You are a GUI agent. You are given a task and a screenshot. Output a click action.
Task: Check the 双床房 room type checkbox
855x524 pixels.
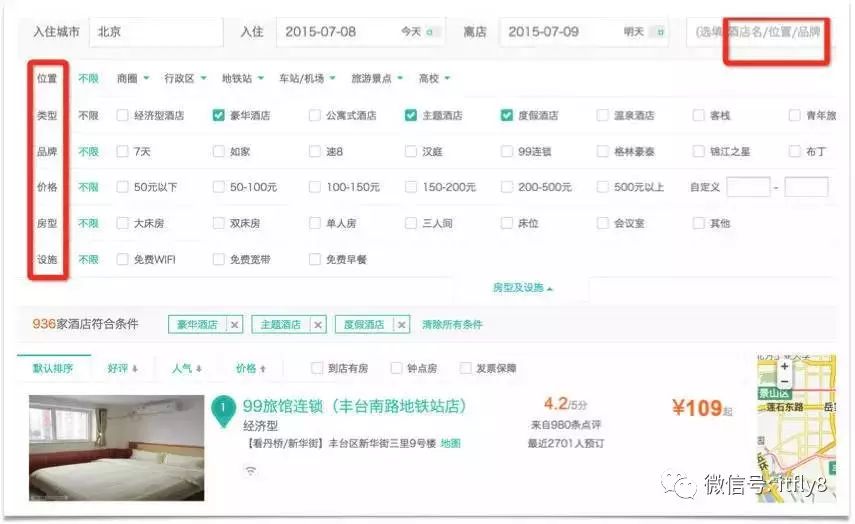click(219, 223)
